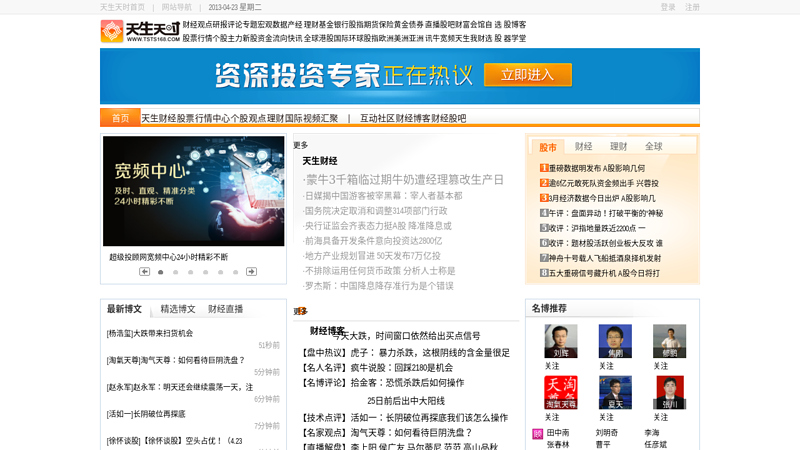Open headline 前海具备开发条件意向投资达2800亿

pyautogui.click(x=372, y=240)
